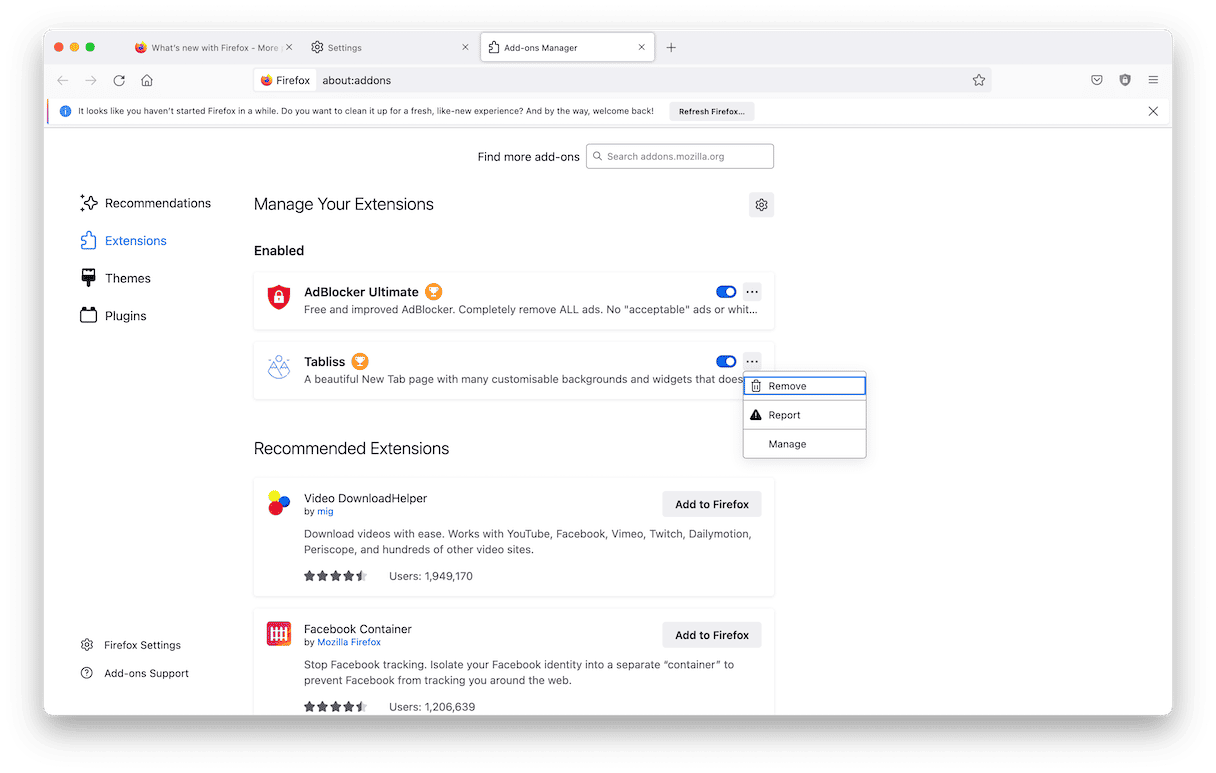Click the Refresh Firefox button
This screenshot has width=1216, height=773.
pos(712,112)
